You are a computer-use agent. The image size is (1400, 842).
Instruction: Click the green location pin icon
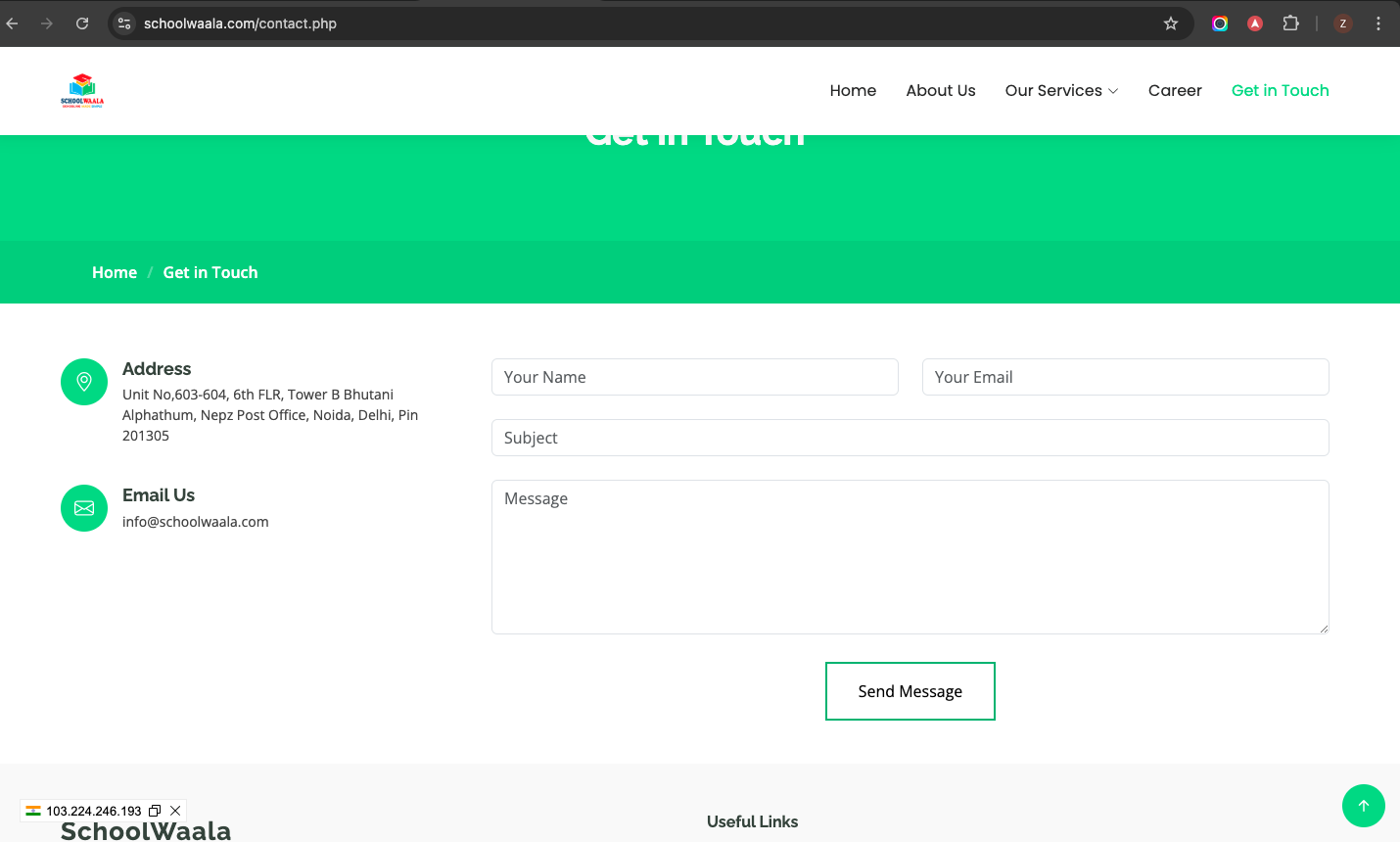pos(84,382)
